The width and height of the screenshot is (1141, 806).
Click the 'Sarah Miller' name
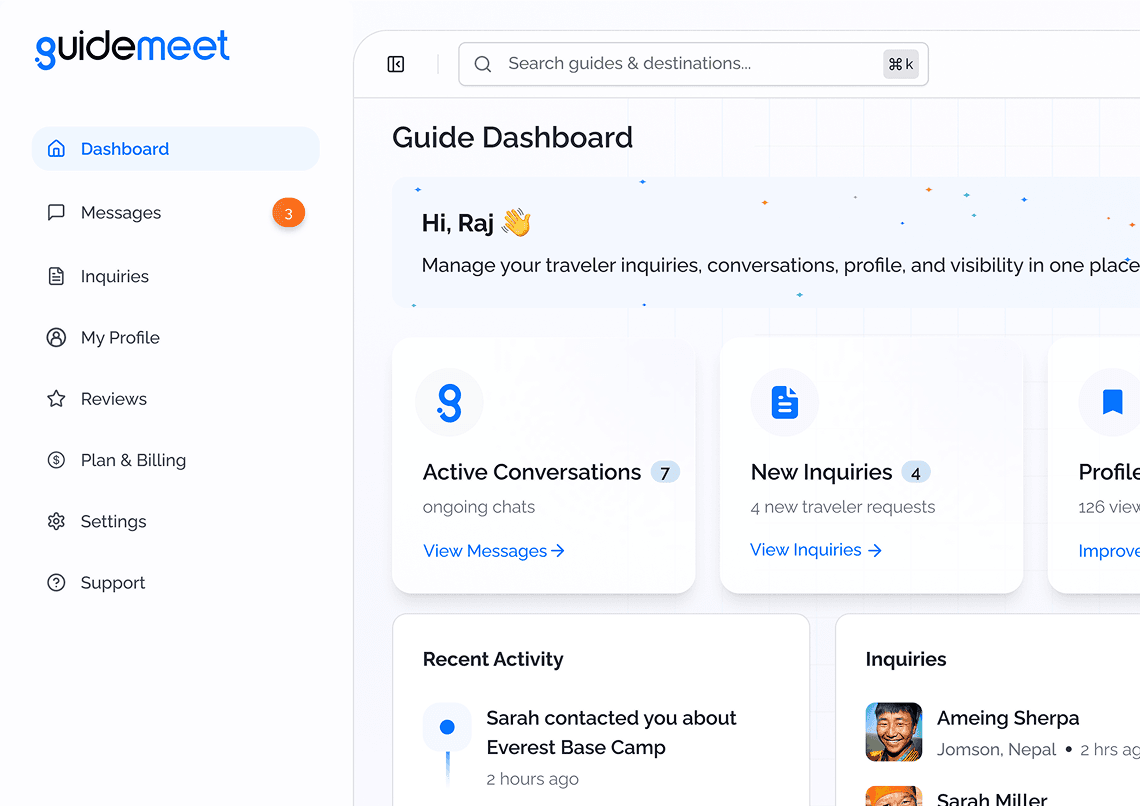[992, 798]
